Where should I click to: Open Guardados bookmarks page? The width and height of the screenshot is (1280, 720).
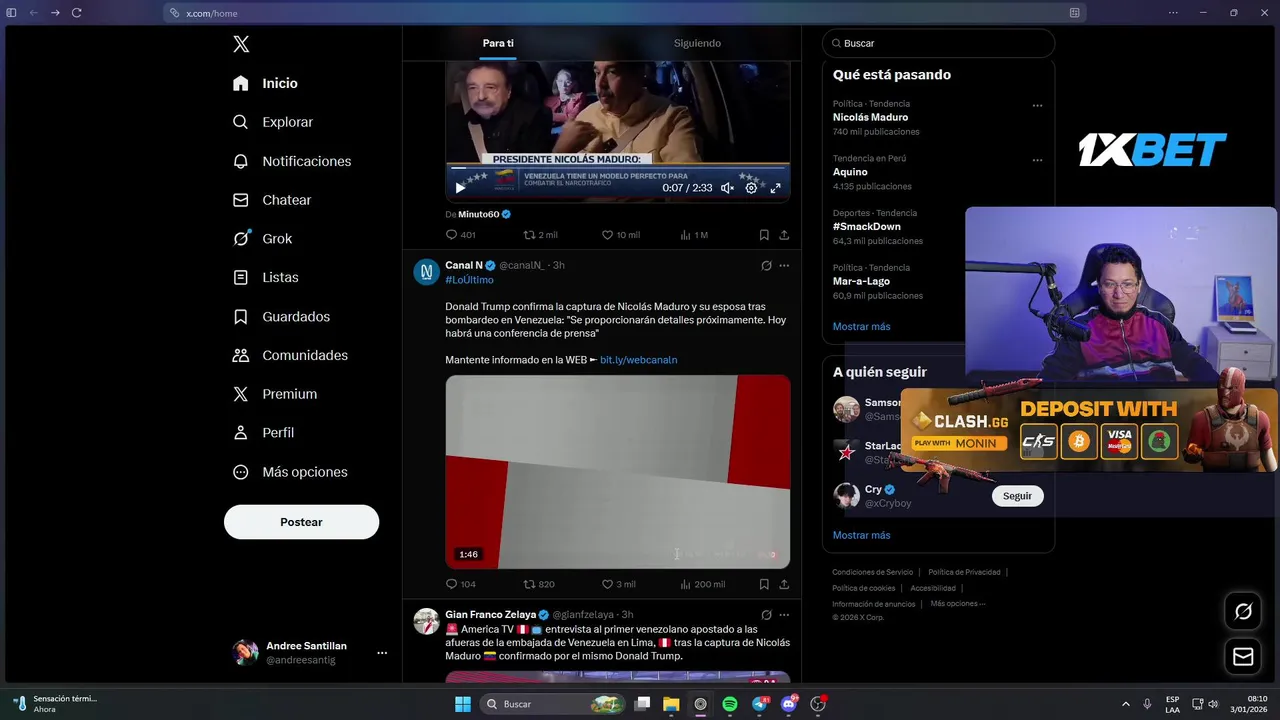pos(282,316)
